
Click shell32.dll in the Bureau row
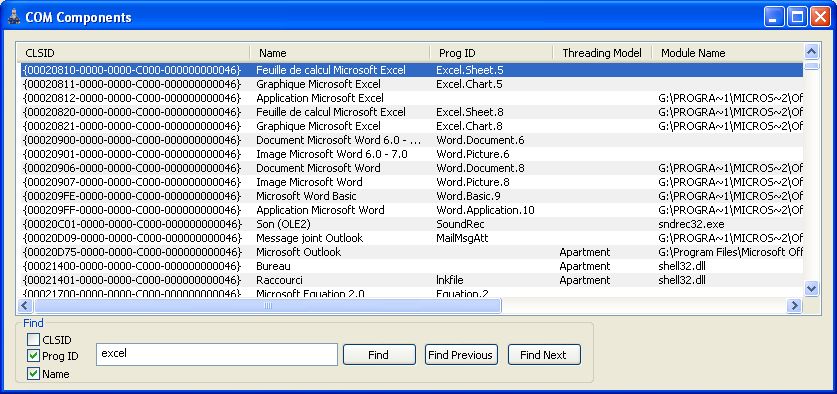point(682,266)
